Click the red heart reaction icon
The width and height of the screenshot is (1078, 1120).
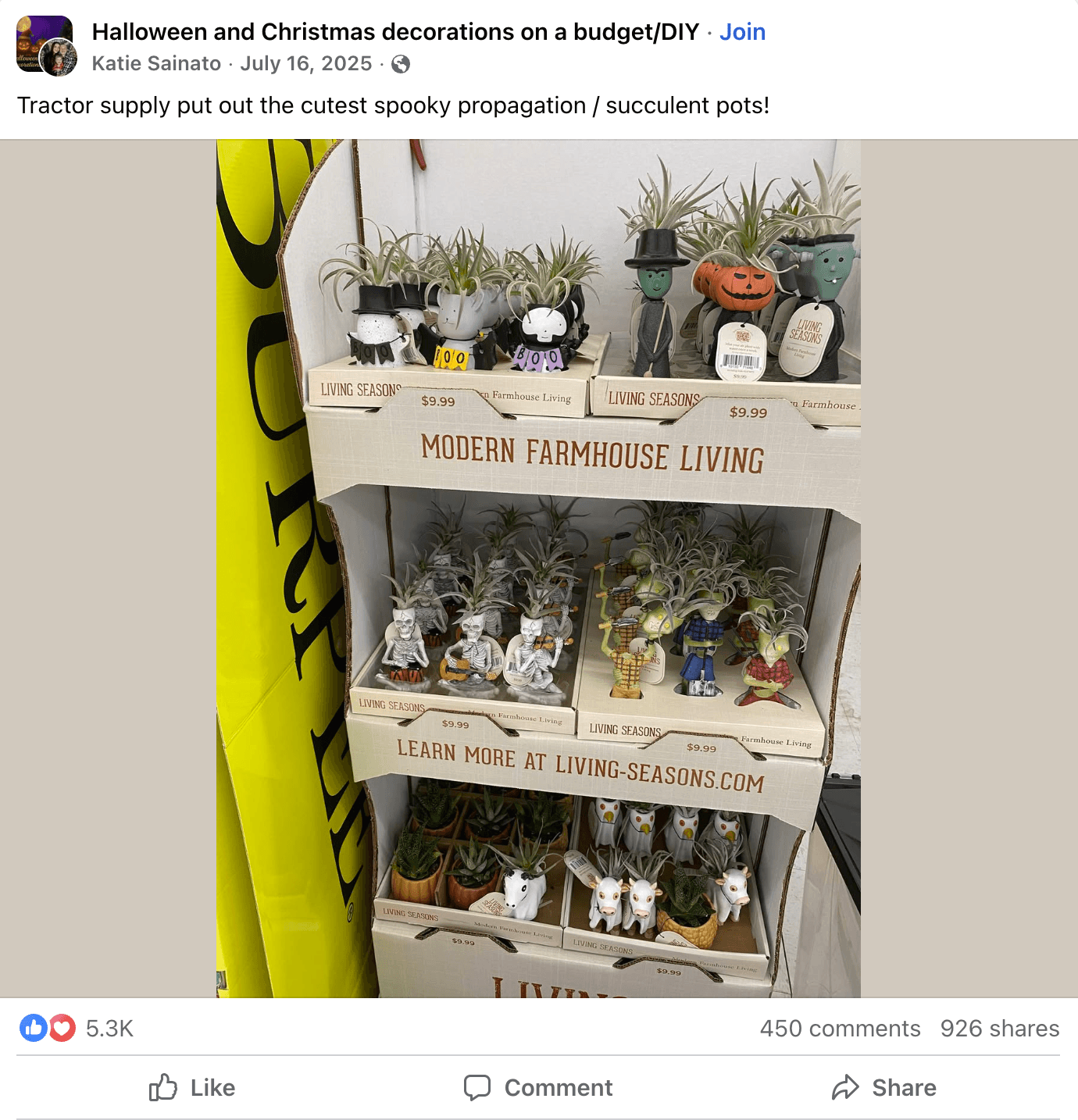click(x=62, y=1028)
